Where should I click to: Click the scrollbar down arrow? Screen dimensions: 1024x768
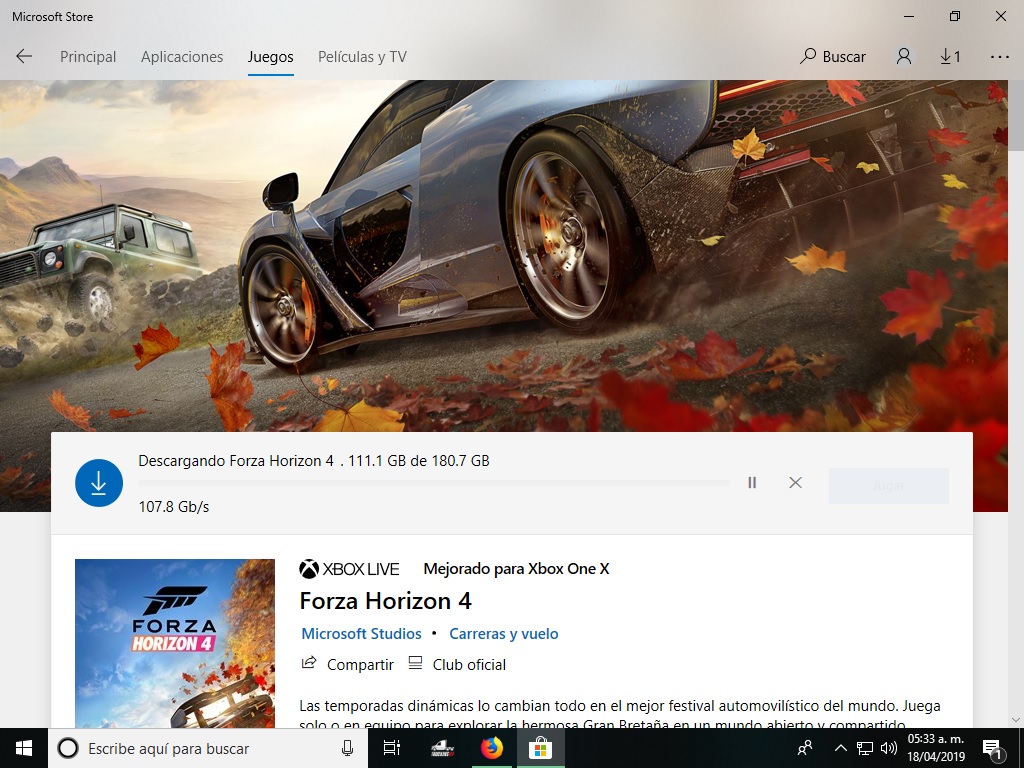(x=1016, y=720)
